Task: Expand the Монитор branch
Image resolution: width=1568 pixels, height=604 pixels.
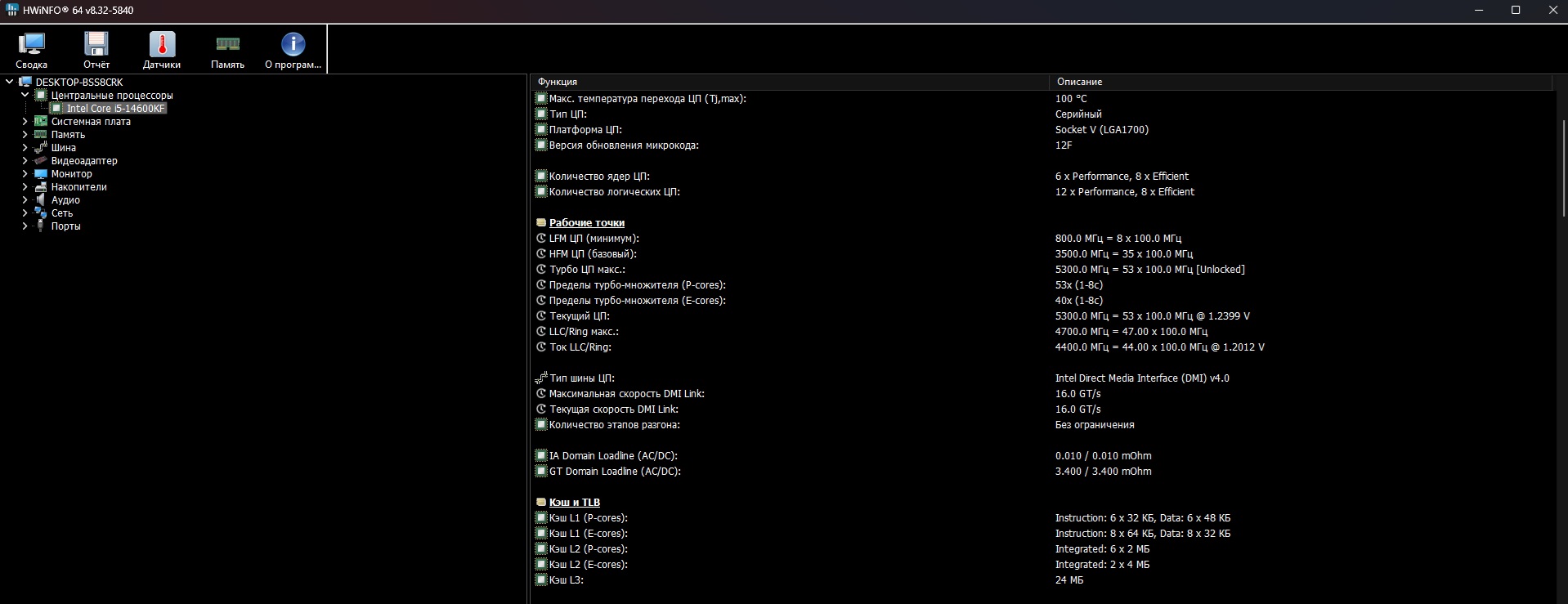Action: (x=25, y=173)
